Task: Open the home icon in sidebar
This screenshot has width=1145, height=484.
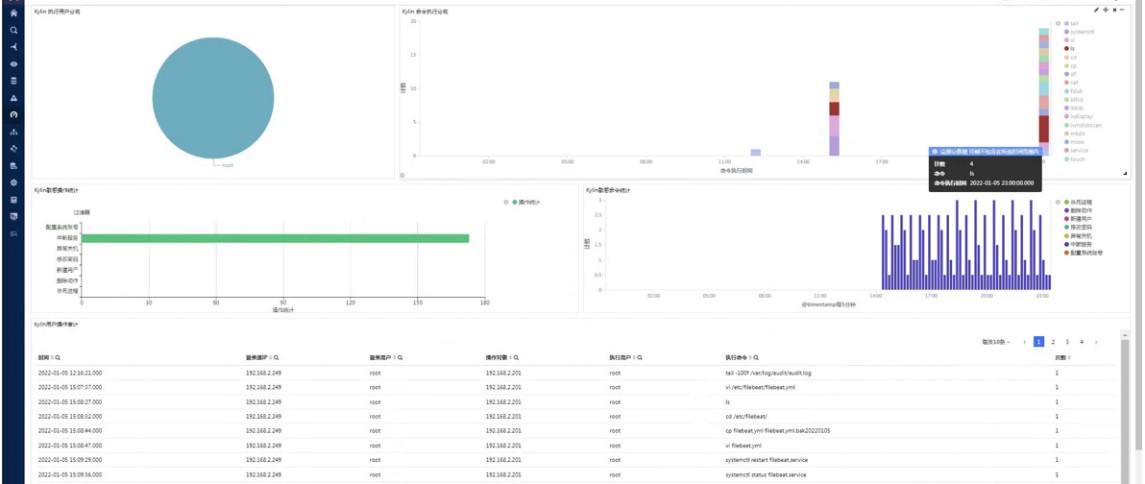Action: pos(13,13)
